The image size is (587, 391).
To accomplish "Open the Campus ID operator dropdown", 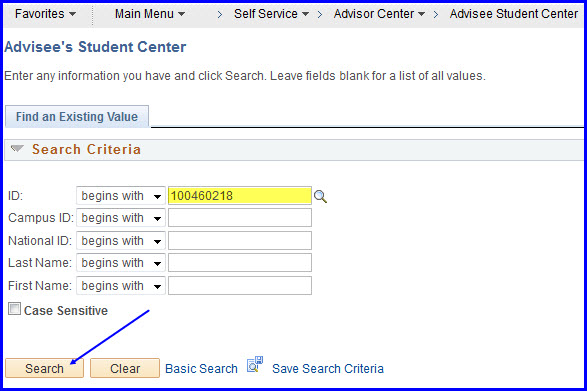I will [x=121, y=218].
